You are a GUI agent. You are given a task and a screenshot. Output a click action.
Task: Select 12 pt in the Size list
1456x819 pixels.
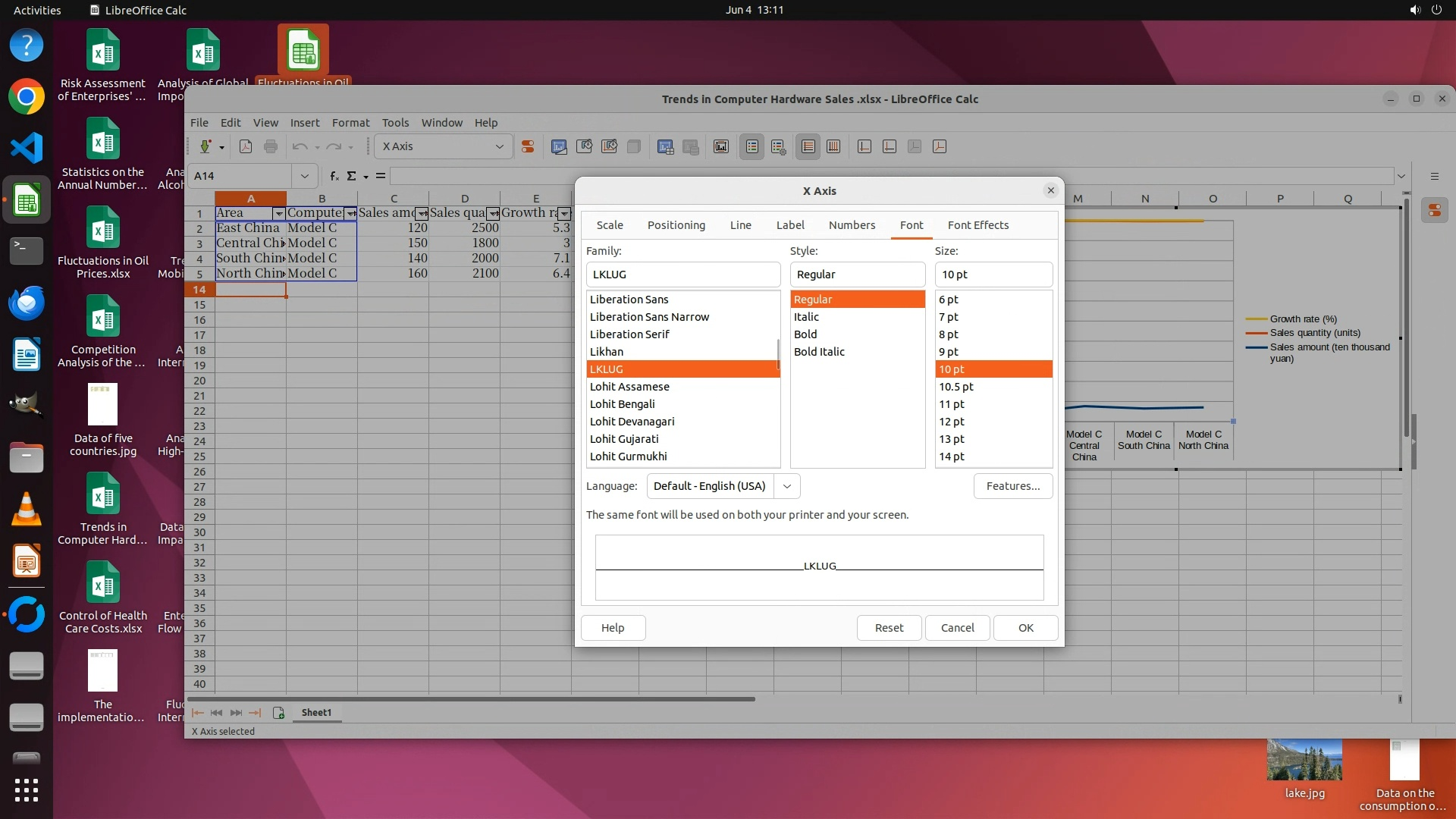tap(952, 422)
